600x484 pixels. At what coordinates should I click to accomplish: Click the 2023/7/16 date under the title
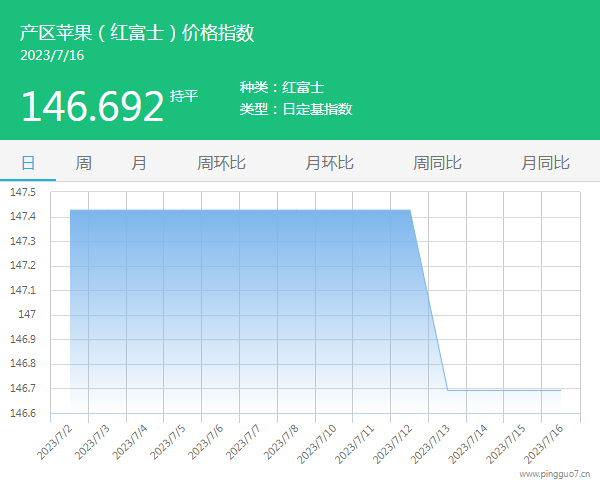point(52,55)
